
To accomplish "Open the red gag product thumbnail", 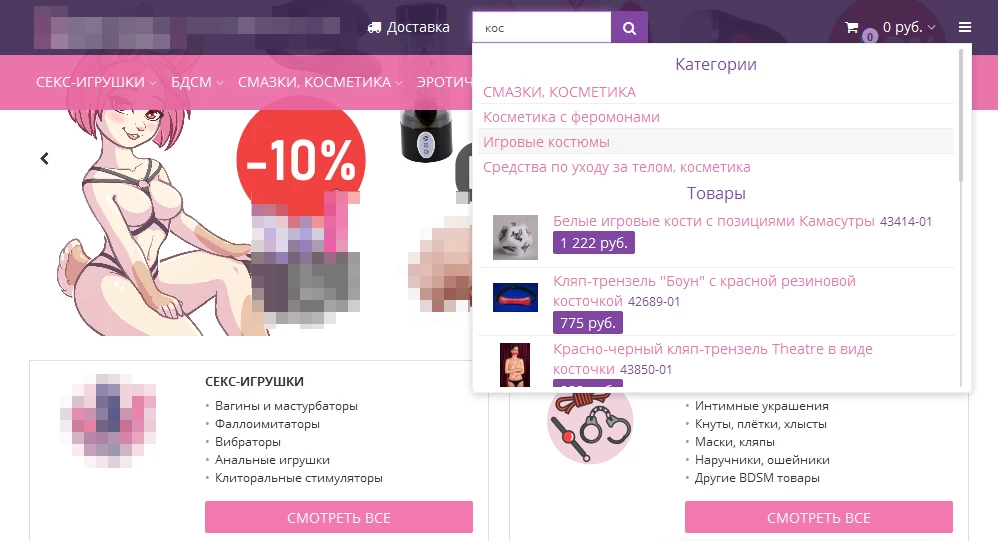I will pos(515,297).
